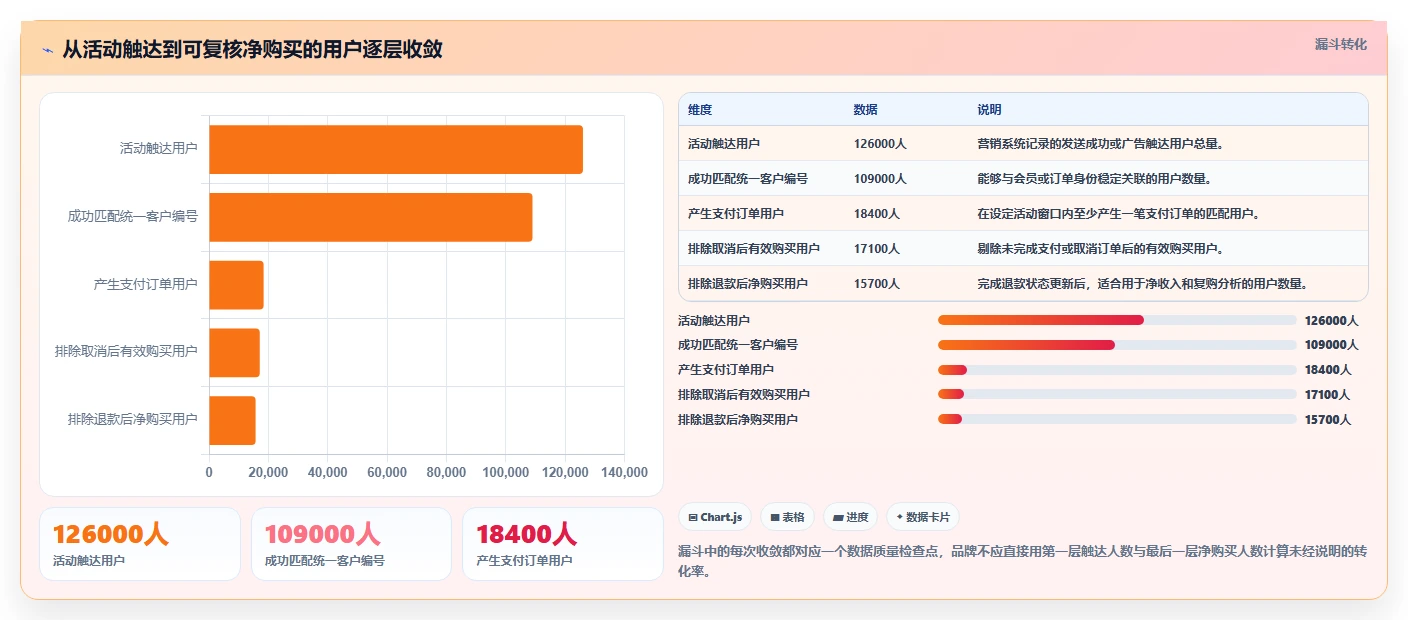Click the 维度 table column header
This screenshot has height=620, width=1408.
click(700, 110)
